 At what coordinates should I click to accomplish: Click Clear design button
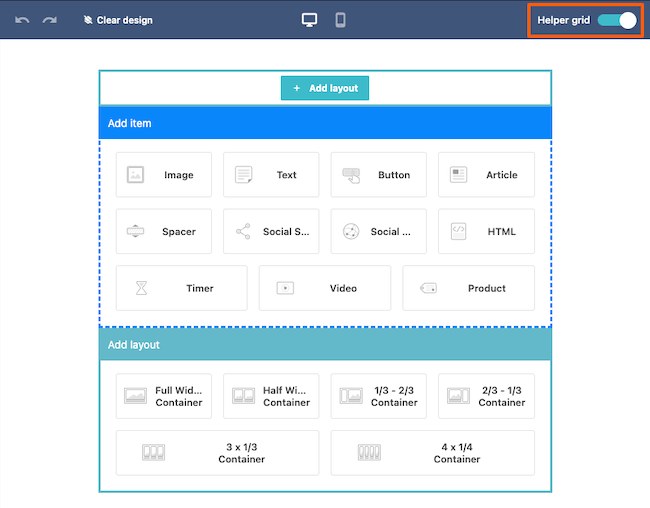point(118,20)
